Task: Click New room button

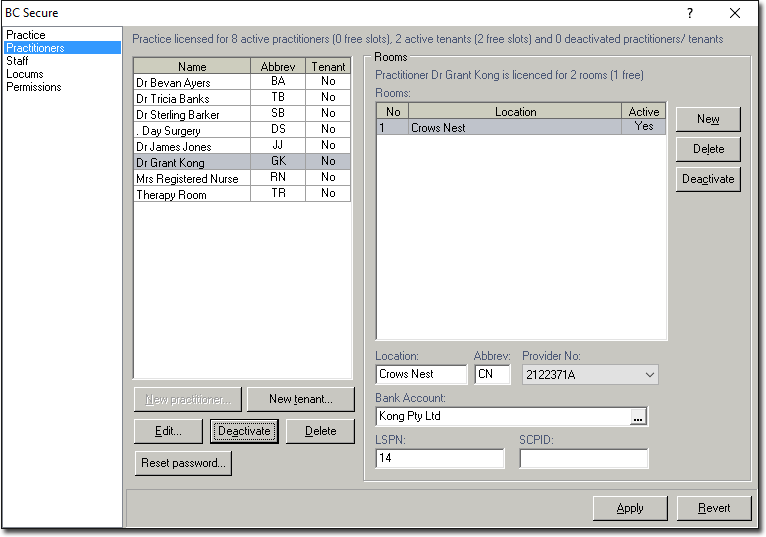Action: tap(708, 119)
